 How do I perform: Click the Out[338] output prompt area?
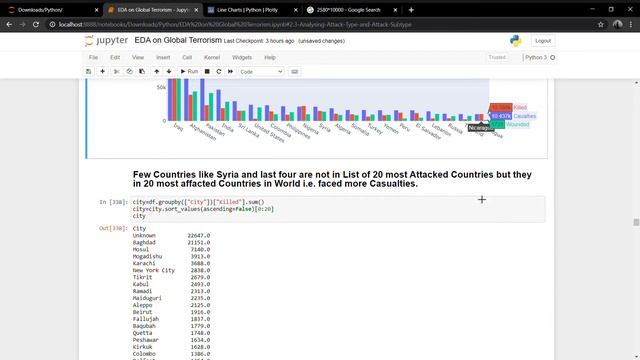click(113, 228)
